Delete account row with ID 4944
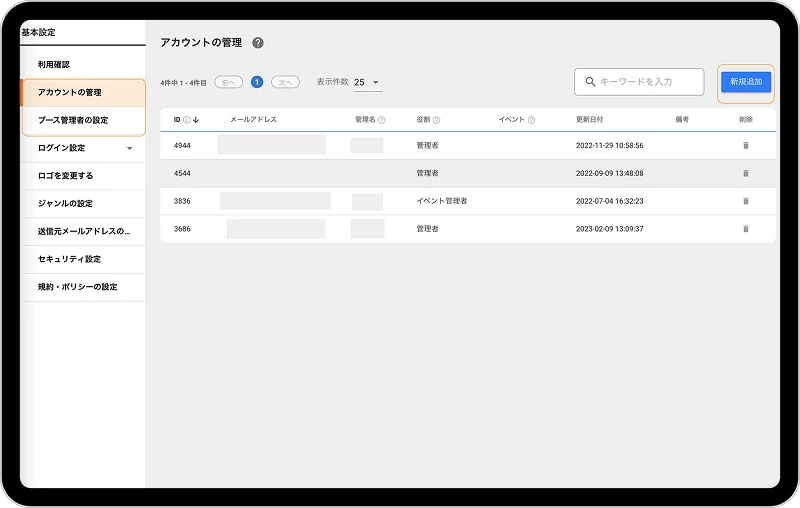Screen dimensions: 800x508 pos(745,145)
